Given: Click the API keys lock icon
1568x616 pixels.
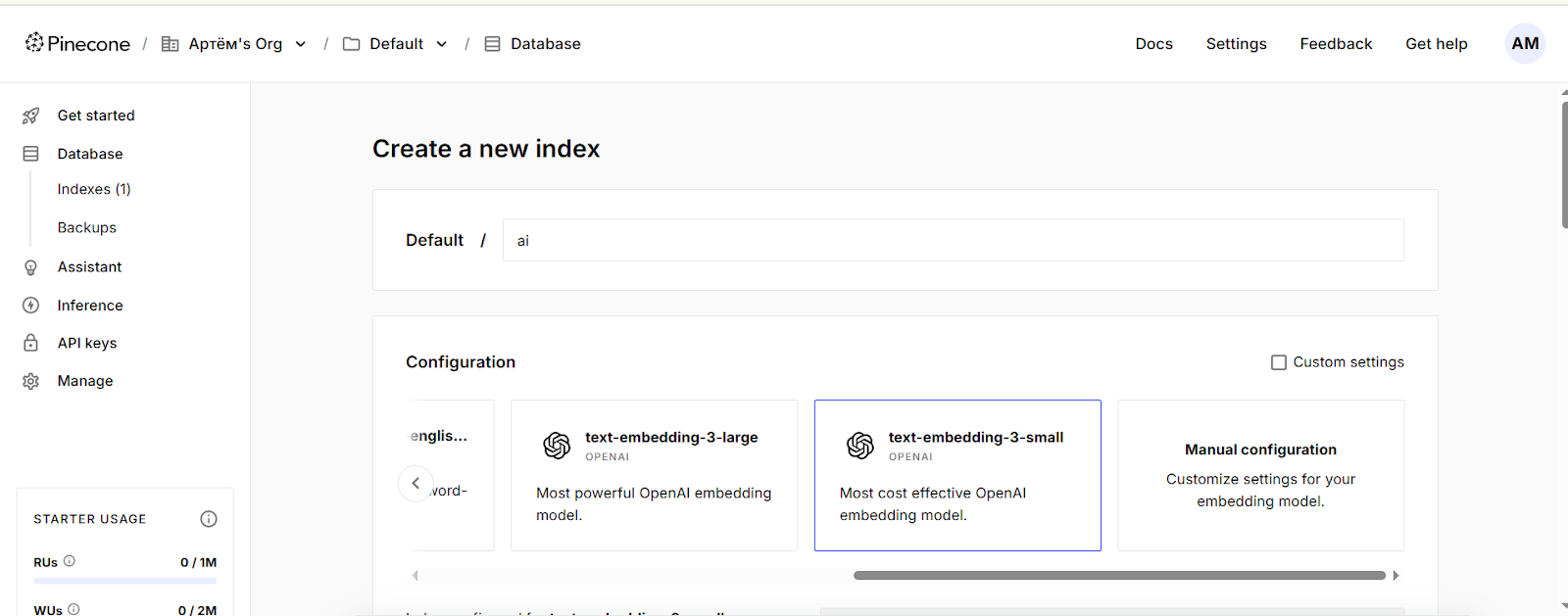Looking at the screenshot, I should (x=30, y=343).
